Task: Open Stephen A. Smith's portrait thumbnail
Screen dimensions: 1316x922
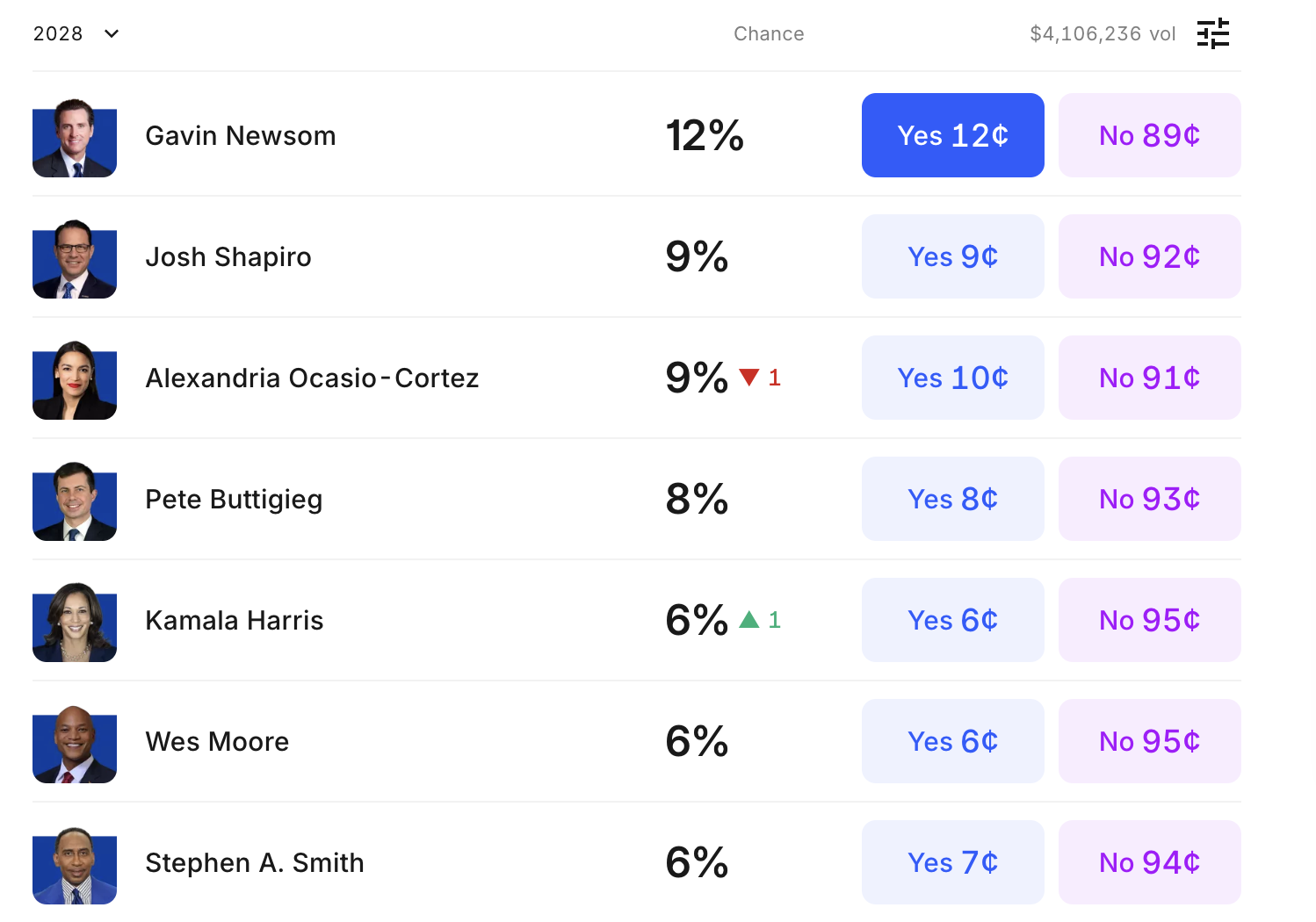Action: coord(75,864)
